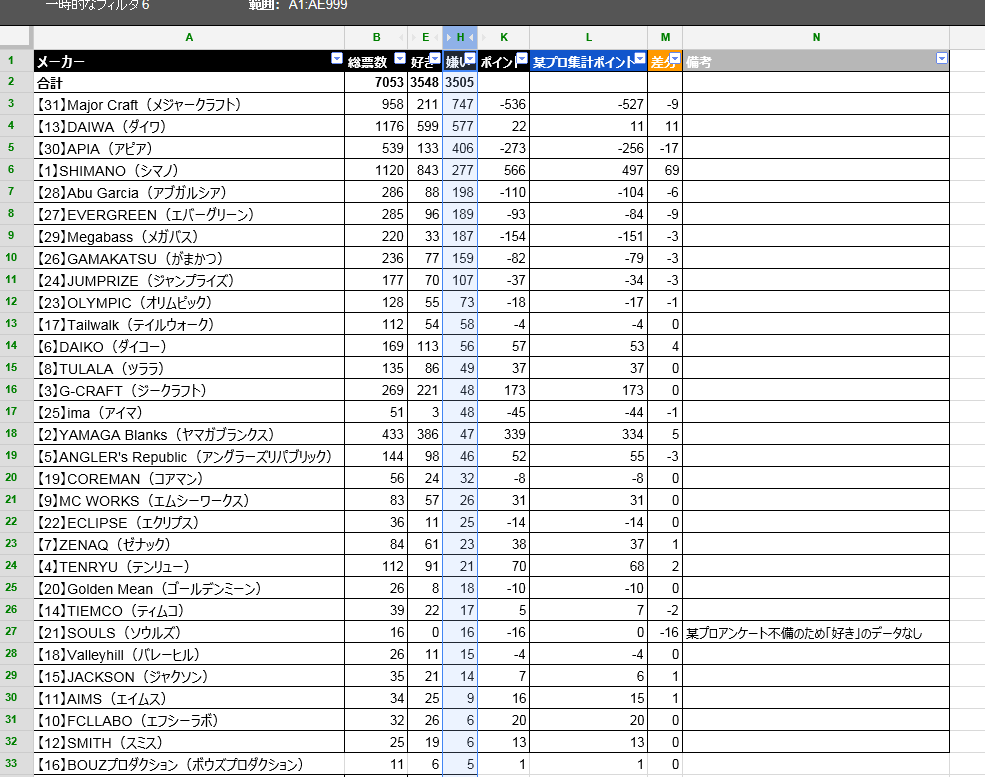Select the AIMS (エイムス) cell

pyautogui.click(x=189, y=698)
